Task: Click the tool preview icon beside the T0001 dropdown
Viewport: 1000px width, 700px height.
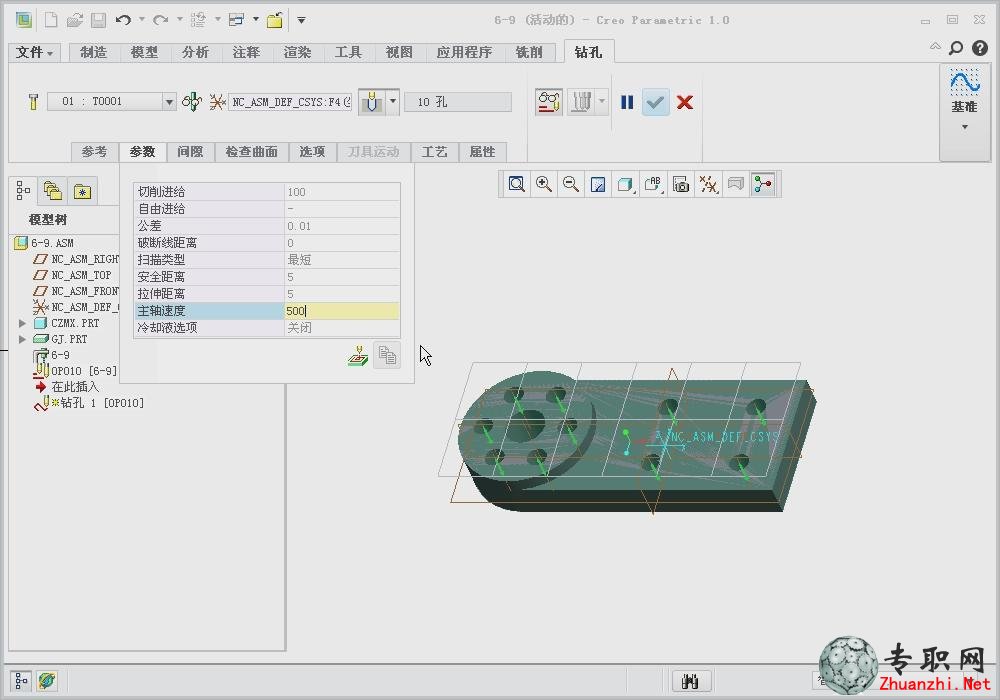Action: 192,102
